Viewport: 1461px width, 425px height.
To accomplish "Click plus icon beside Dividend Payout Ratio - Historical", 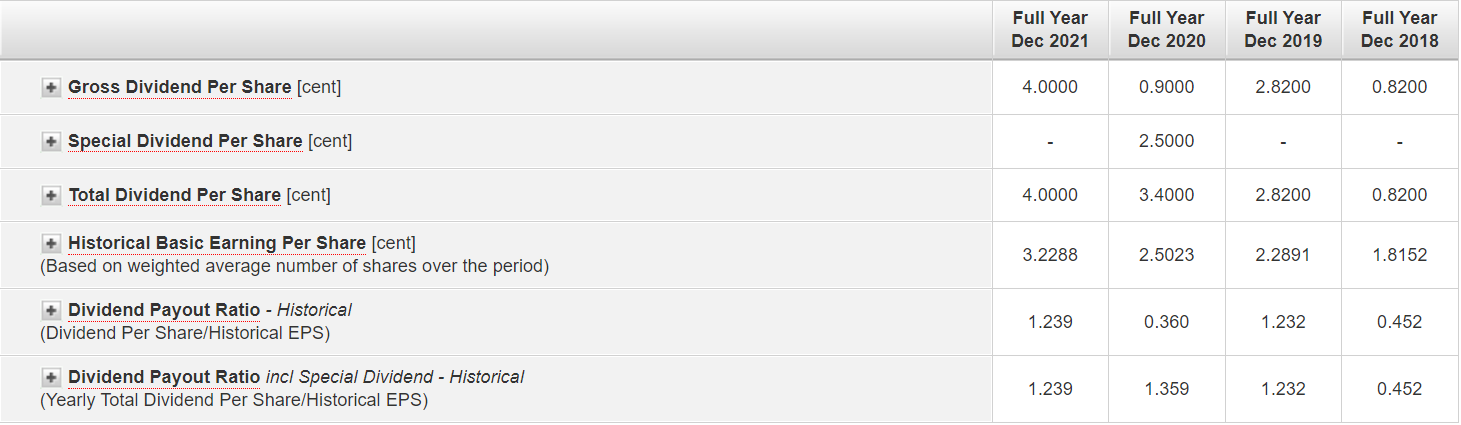I will coord(51,311).
